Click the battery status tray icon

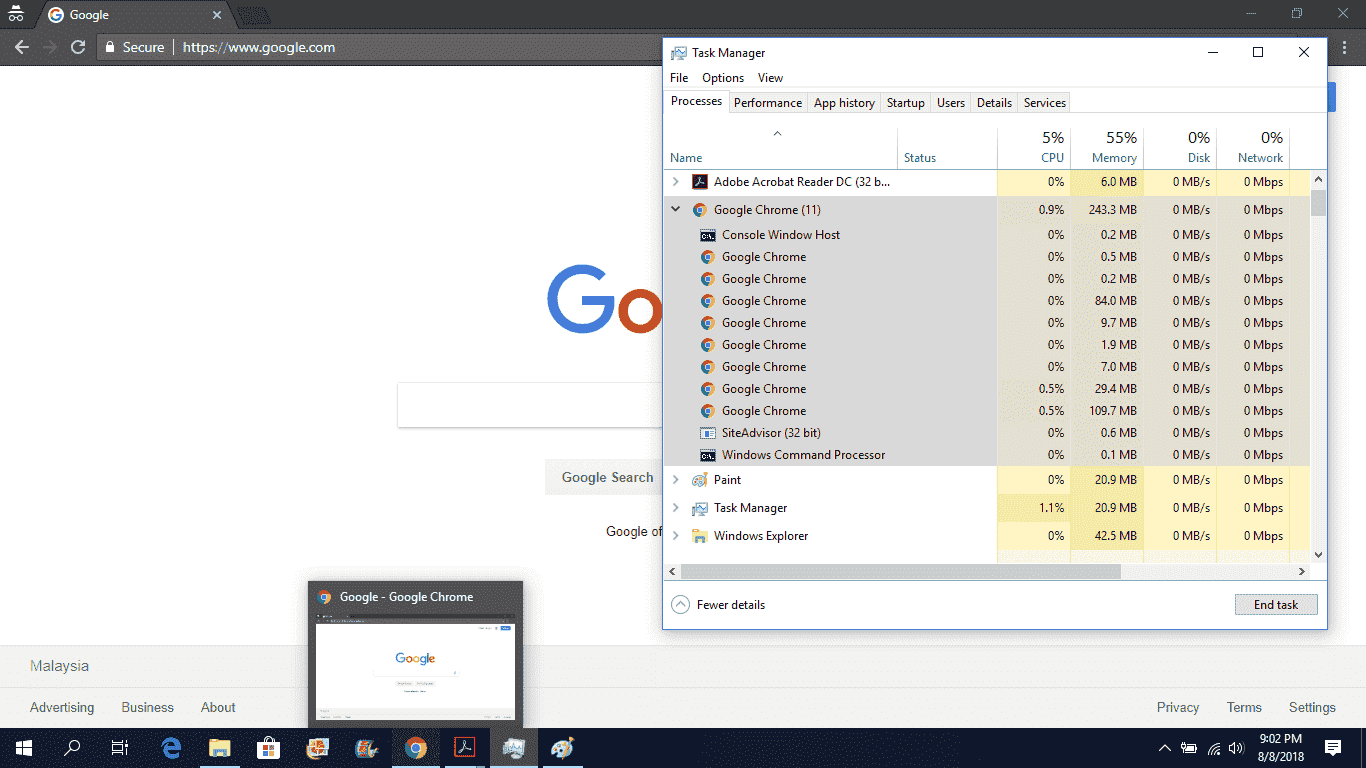point(1189,748)
